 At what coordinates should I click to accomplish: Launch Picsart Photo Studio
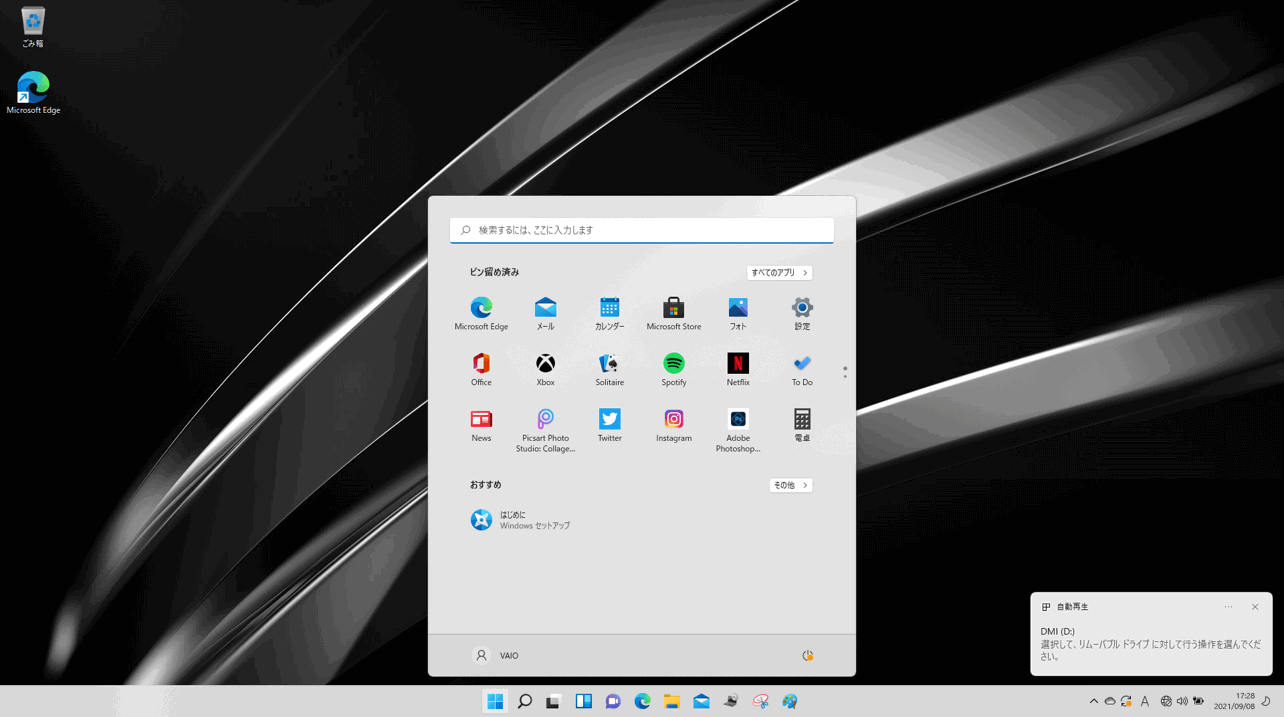[x=545, y=430]
